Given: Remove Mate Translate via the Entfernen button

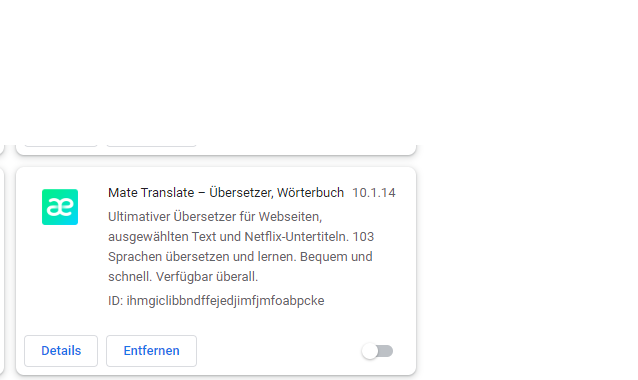Looking at the screenshot, I should point(151,351).
